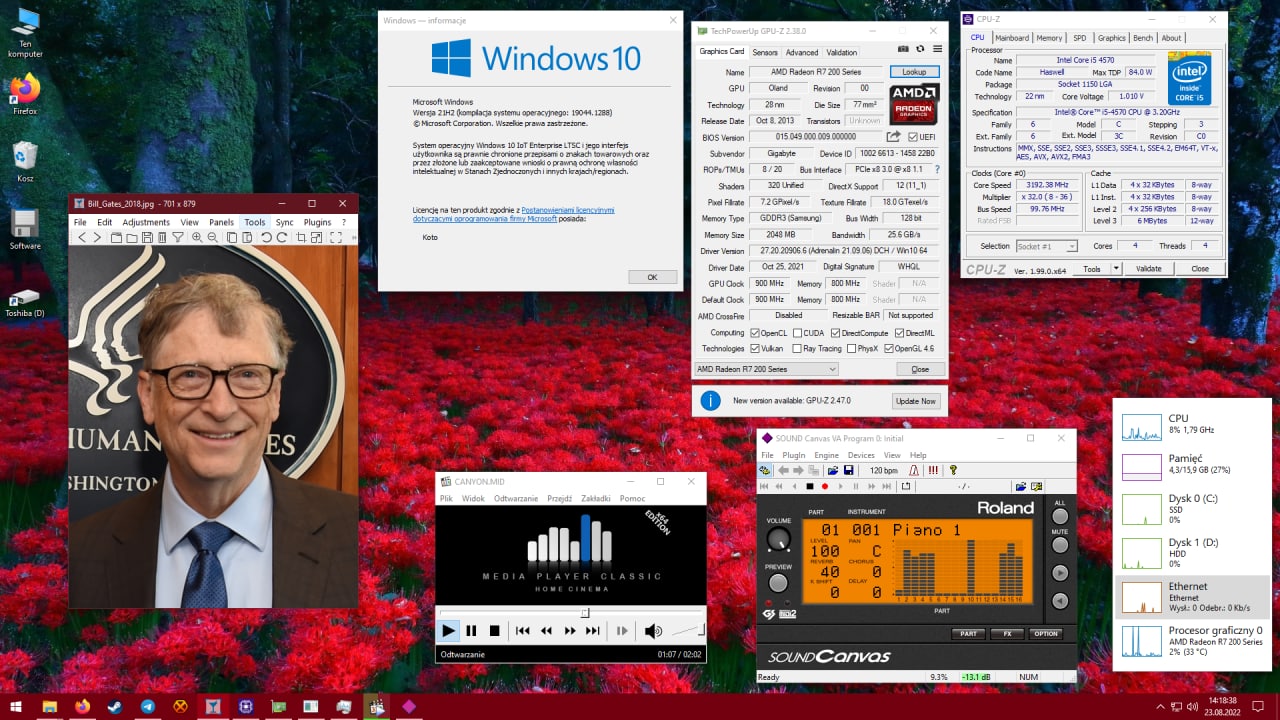
Task: Click Update Now in the GPU-Z notification
Action: 915,401
